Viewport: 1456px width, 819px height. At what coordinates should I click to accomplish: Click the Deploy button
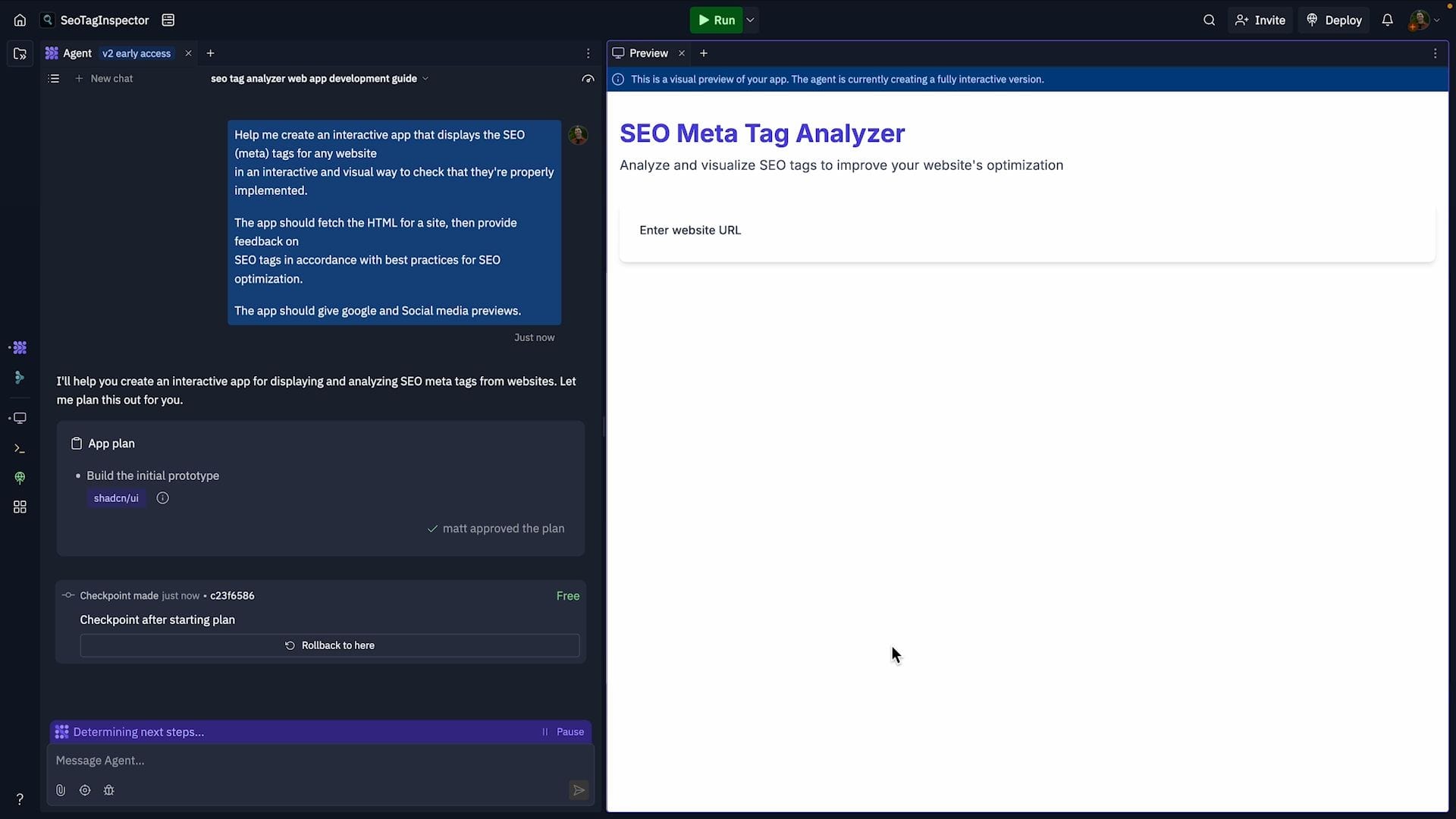[1334, 20]
